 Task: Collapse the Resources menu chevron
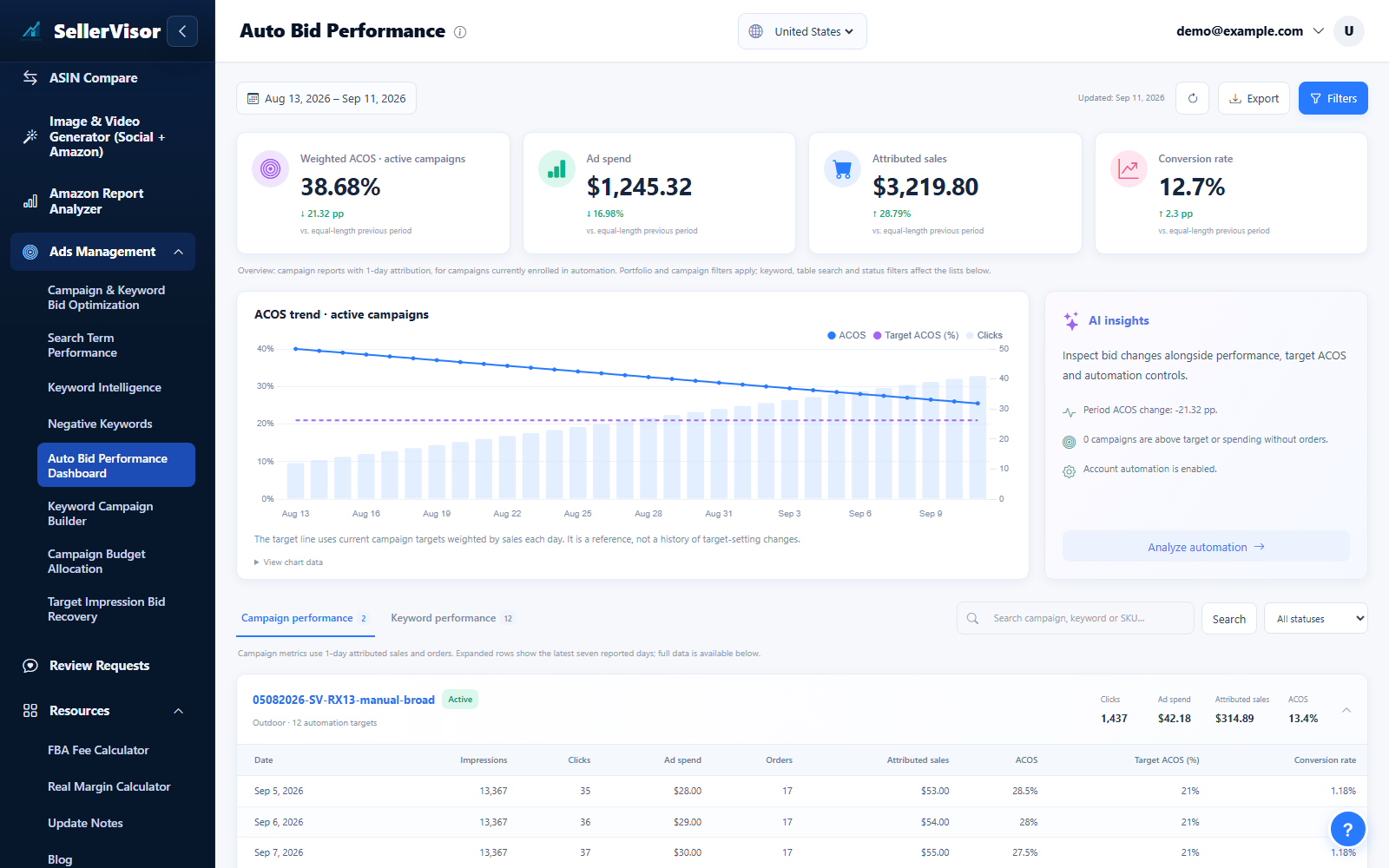click(179, 711)
